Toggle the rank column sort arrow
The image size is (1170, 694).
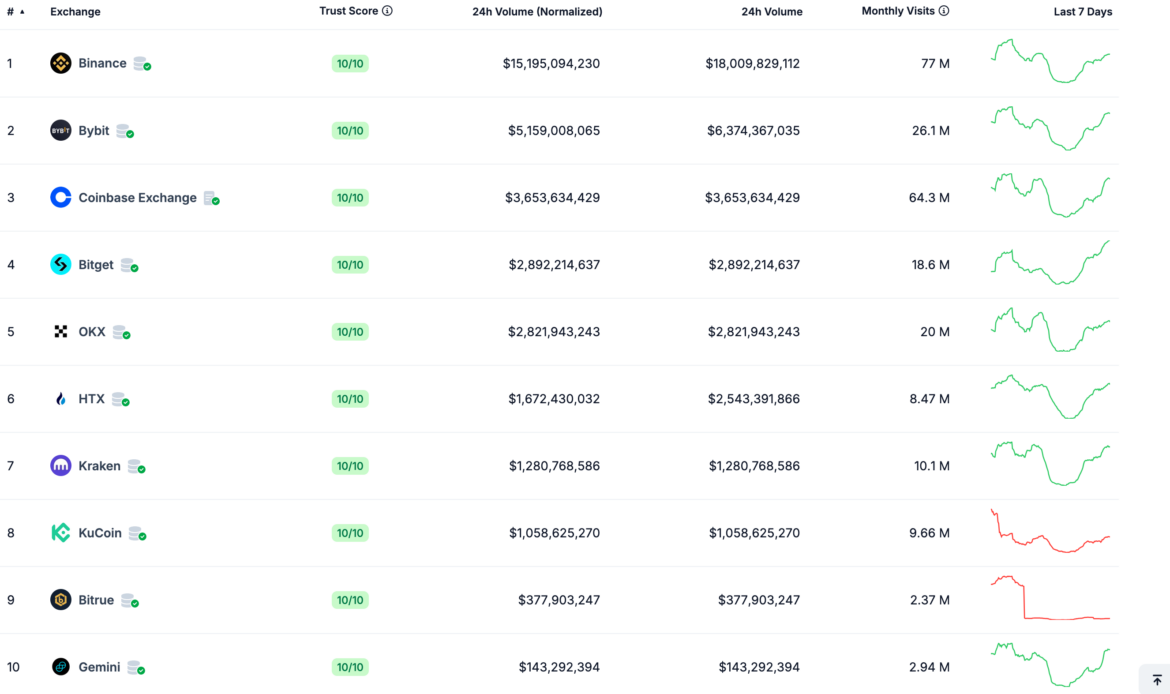(x=22, y=11)
